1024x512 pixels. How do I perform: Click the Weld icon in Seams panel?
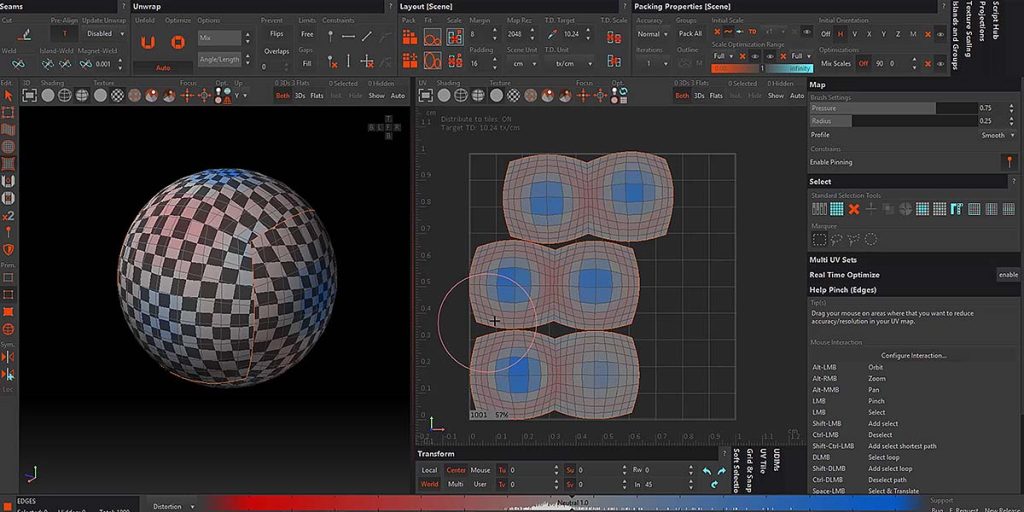18,64
